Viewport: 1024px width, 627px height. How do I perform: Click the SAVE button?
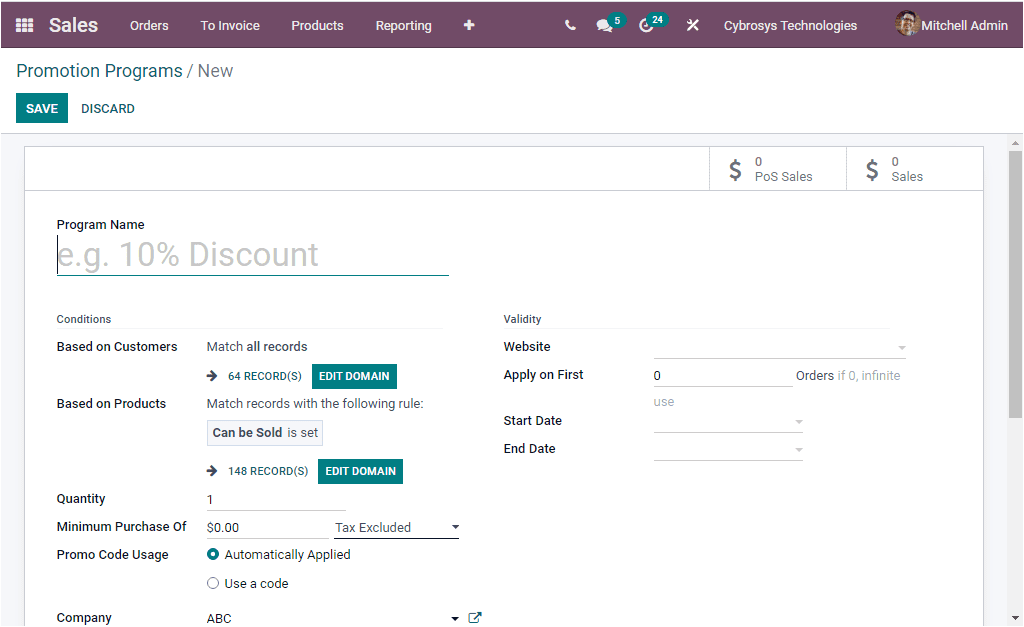tap(41, 107)
